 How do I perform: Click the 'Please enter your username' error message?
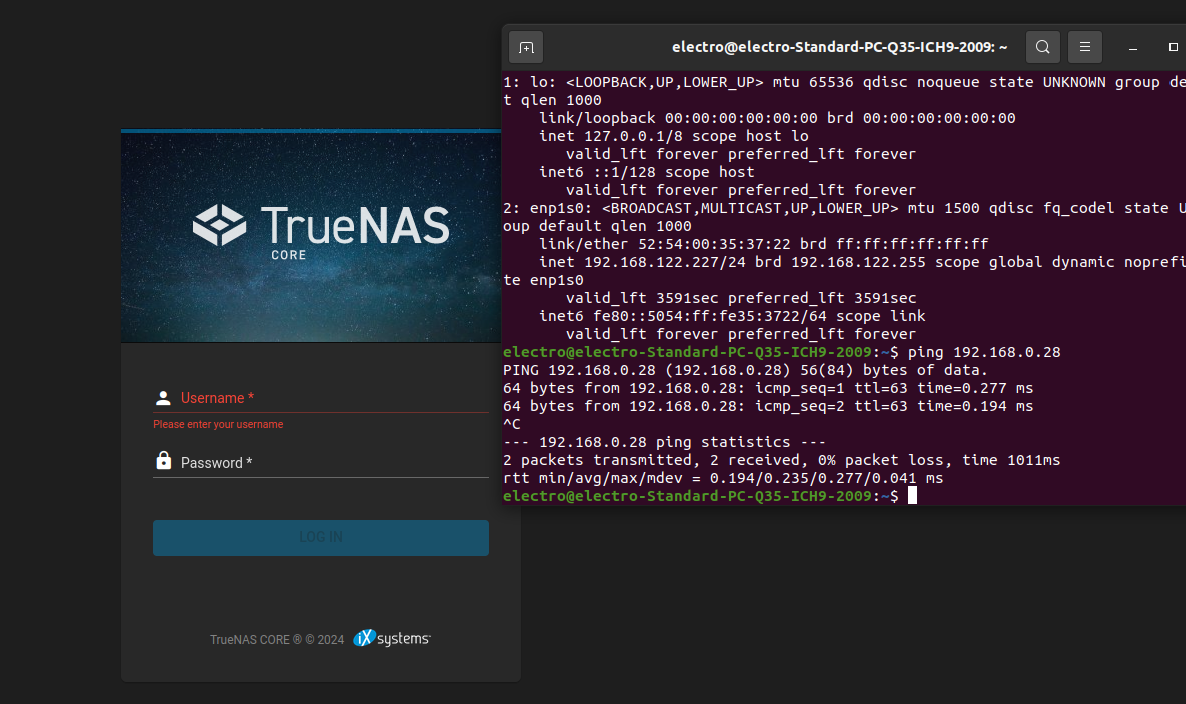coord(218,424)
